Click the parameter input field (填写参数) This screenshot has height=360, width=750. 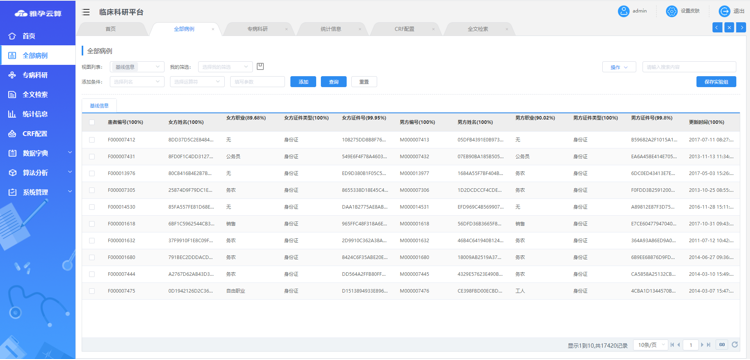coord(257,82)
